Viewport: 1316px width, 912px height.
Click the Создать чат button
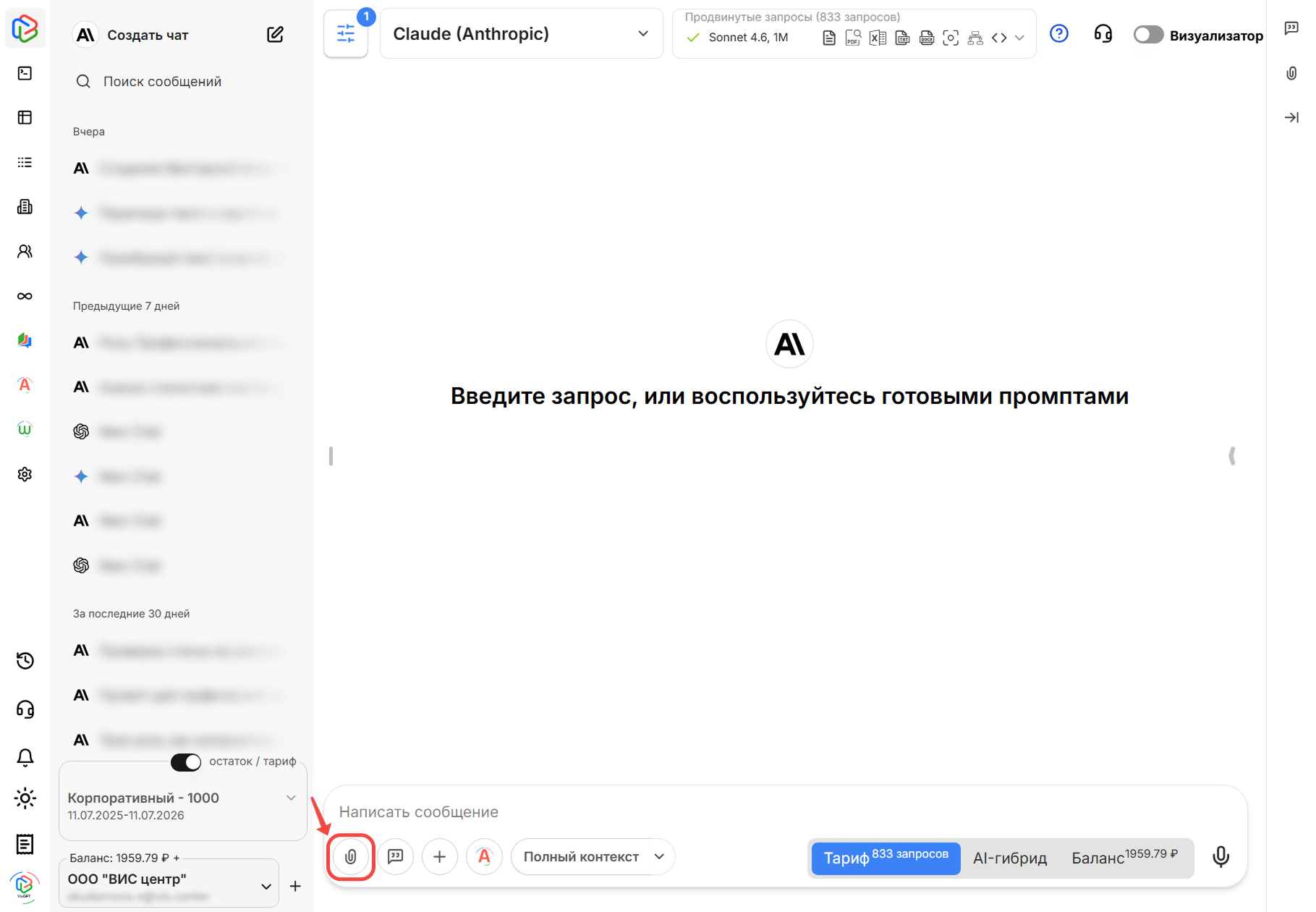click(x=148, y=34)
